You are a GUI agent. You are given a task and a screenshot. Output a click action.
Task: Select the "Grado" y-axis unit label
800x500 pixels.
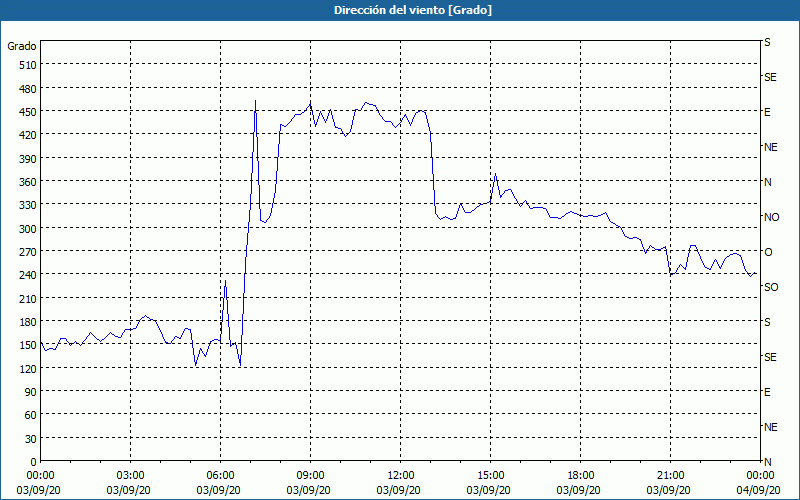click(x=22, y=46)
